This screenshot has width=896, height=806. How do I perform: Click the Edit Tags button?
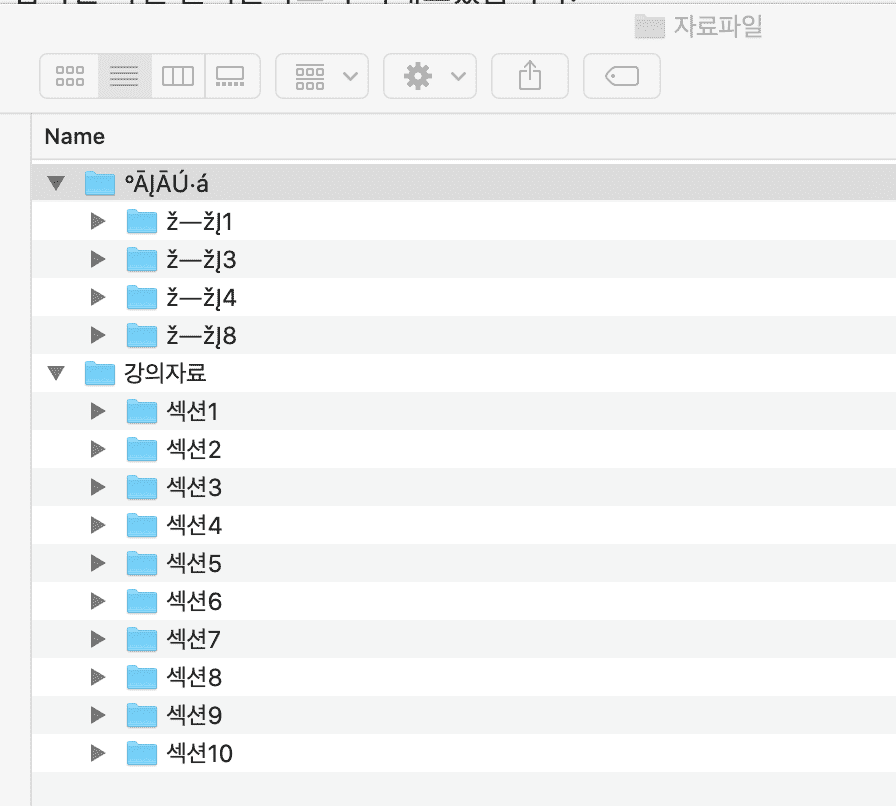coord(622,76)
